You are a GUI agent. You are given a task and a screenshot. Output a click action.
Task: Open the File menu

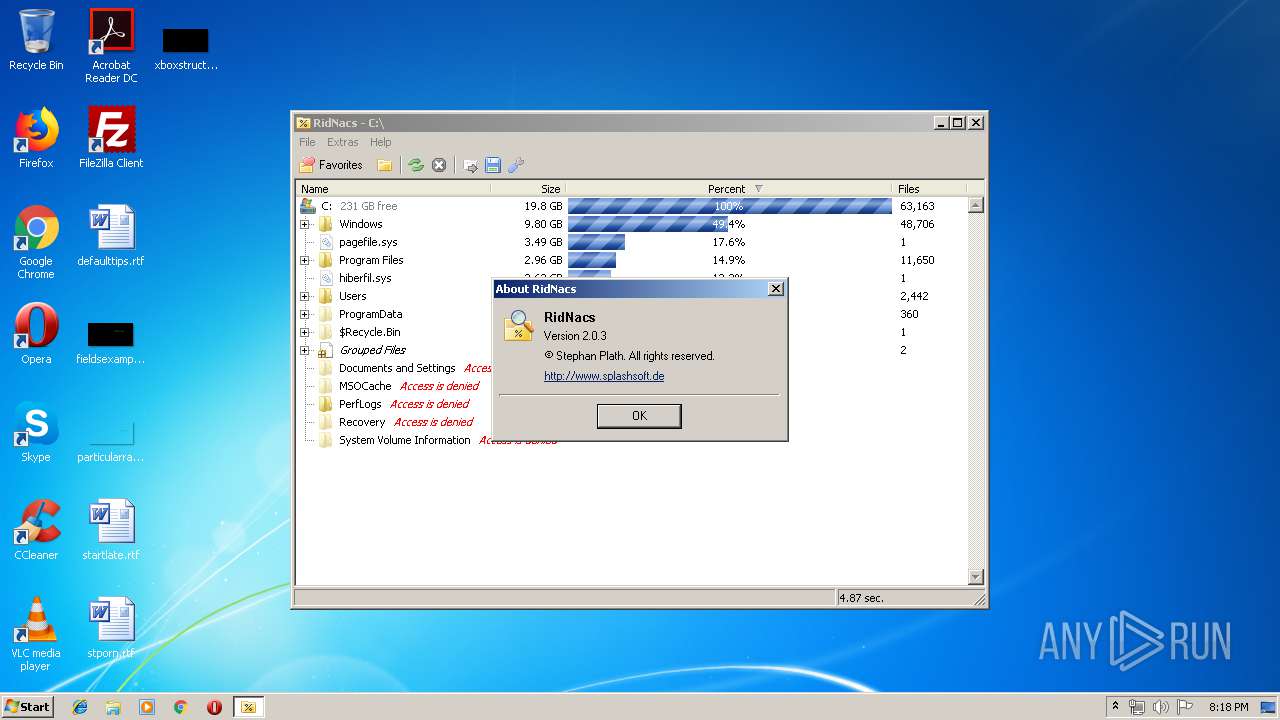coord(307,142)
